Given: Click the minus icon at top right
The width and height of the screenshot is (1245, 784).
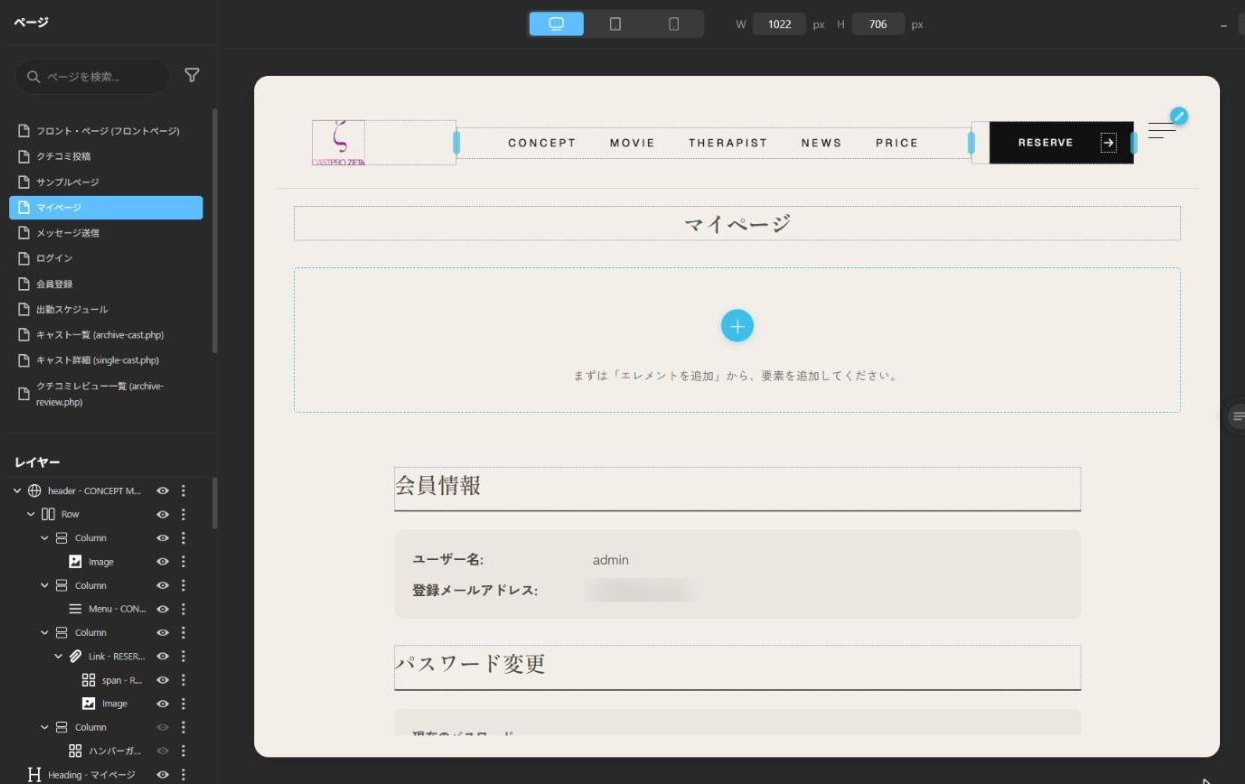Looking at the screenshot, I should pos(1224,25).
